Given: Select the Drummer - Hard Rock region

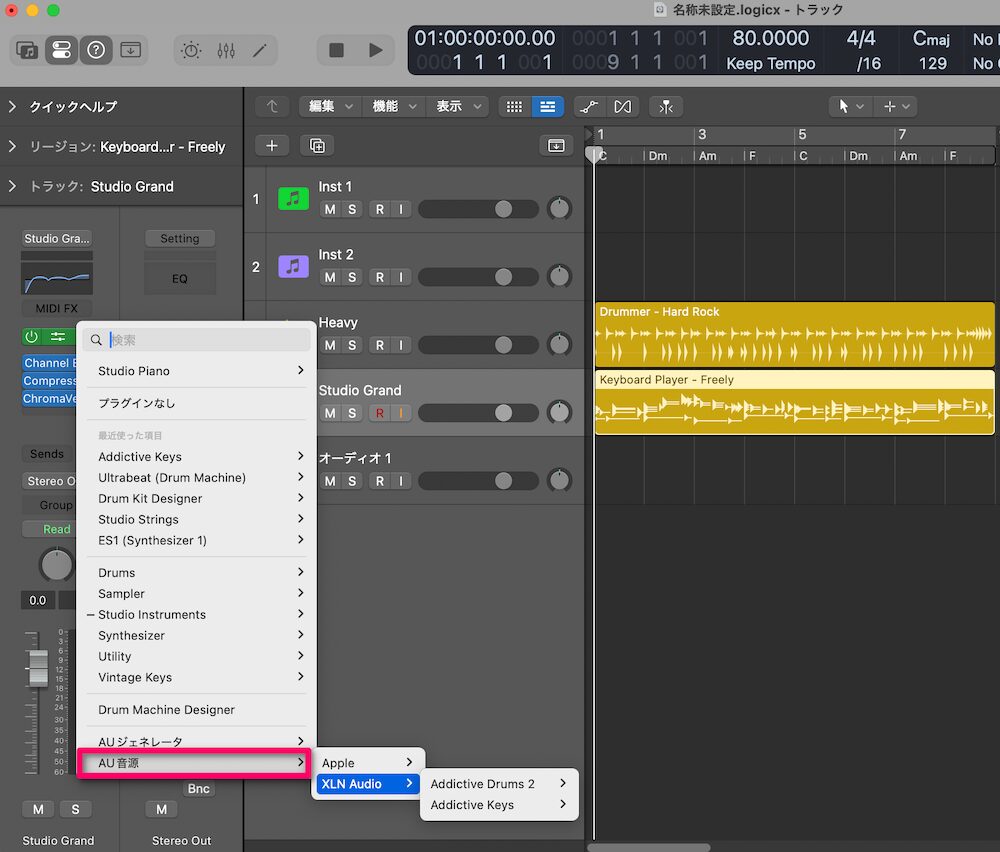Looking at the screenshot, I should point(794,334).
